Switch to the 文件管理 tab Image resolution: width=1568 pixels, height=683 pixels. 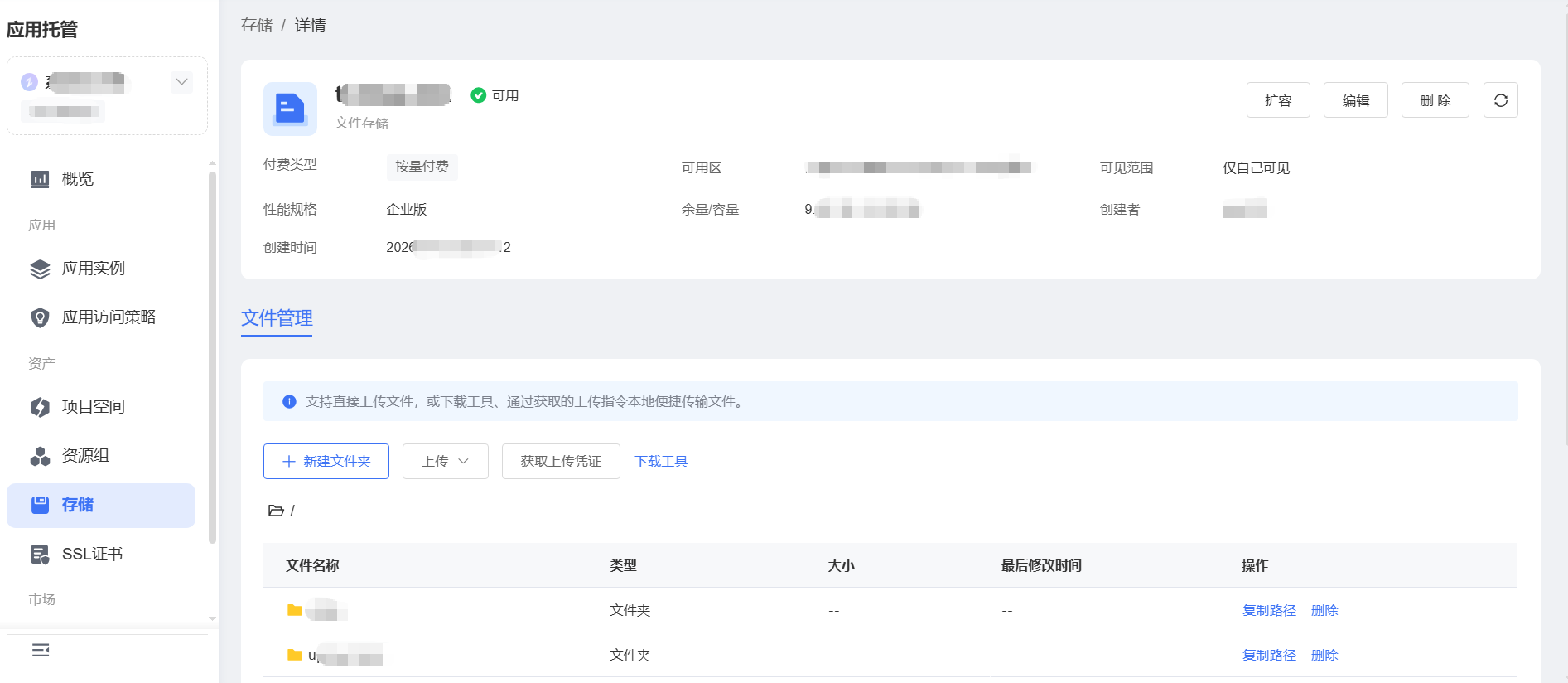(277, 318)
